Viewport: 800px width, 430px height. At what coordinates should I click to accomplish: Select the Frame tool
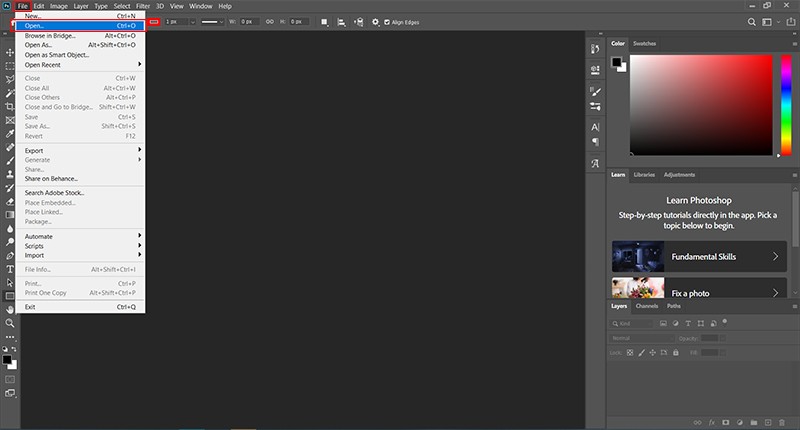point(10,120)
